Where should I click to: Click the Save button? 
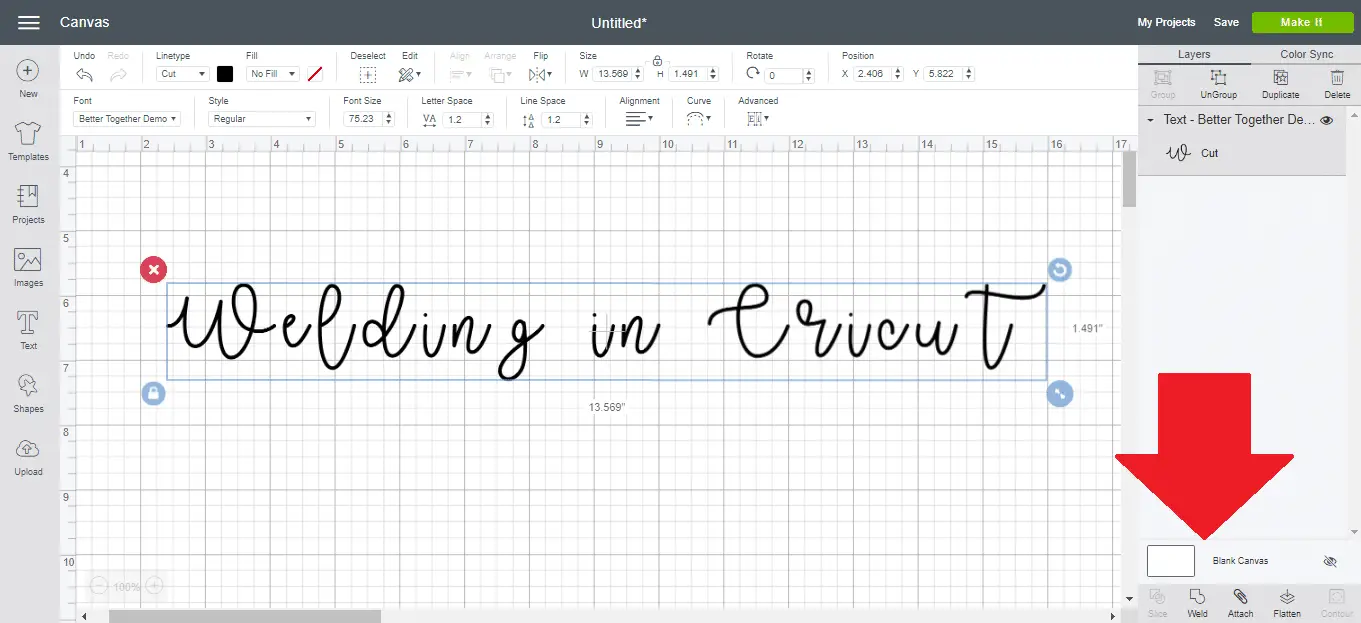(x=1226, y=22)
